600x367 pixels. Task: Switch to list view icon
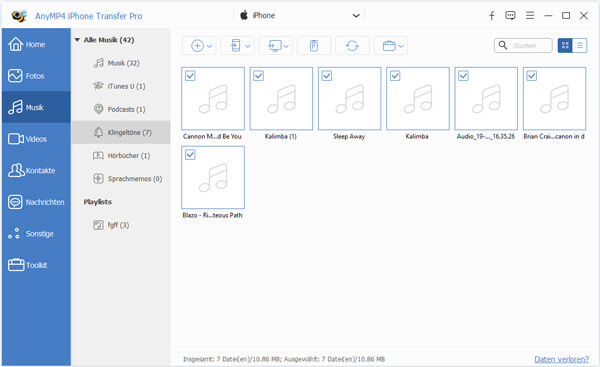(580, 46)
